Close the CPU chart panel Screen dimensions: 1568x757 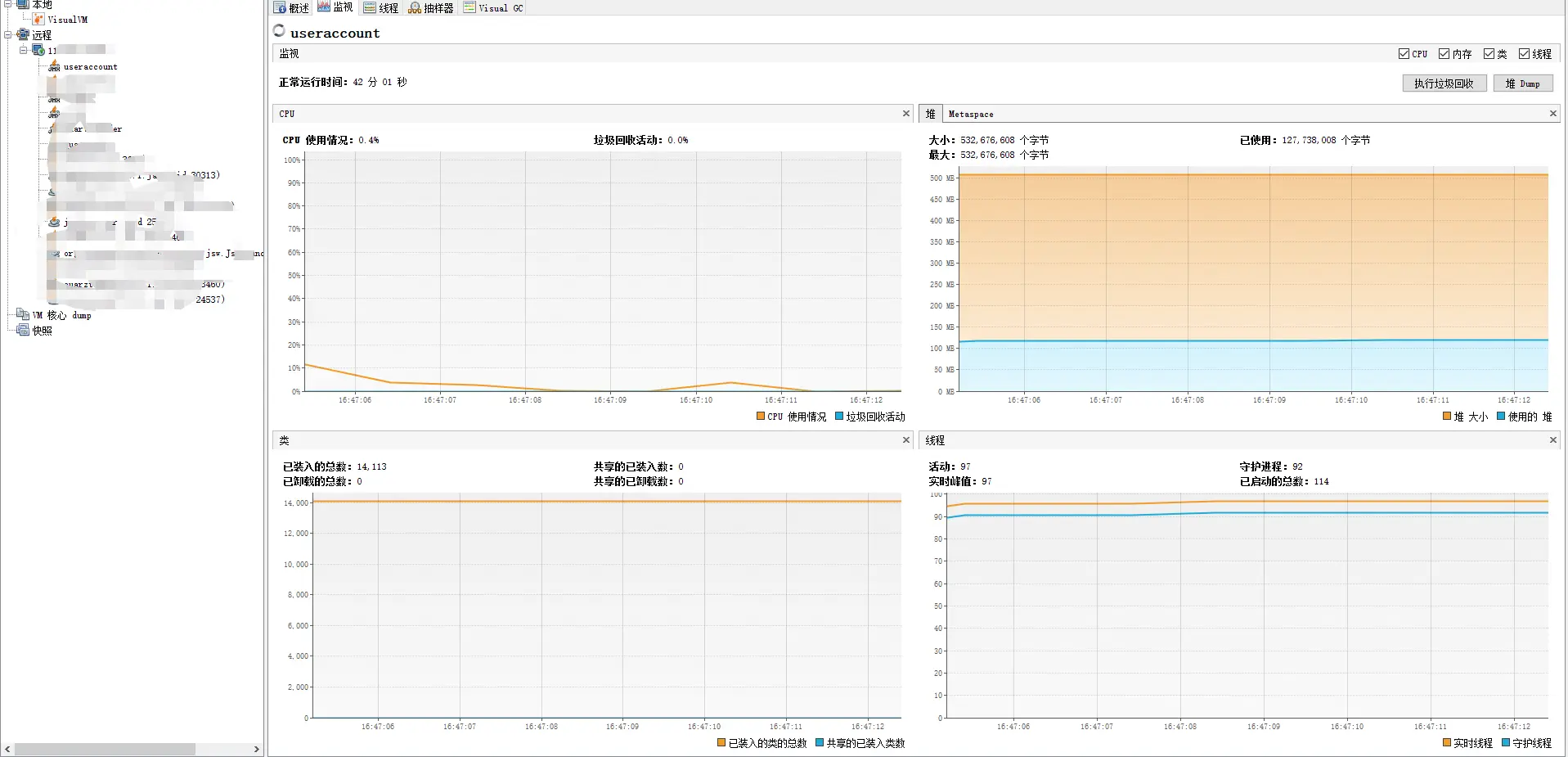(x=906, y=113)
